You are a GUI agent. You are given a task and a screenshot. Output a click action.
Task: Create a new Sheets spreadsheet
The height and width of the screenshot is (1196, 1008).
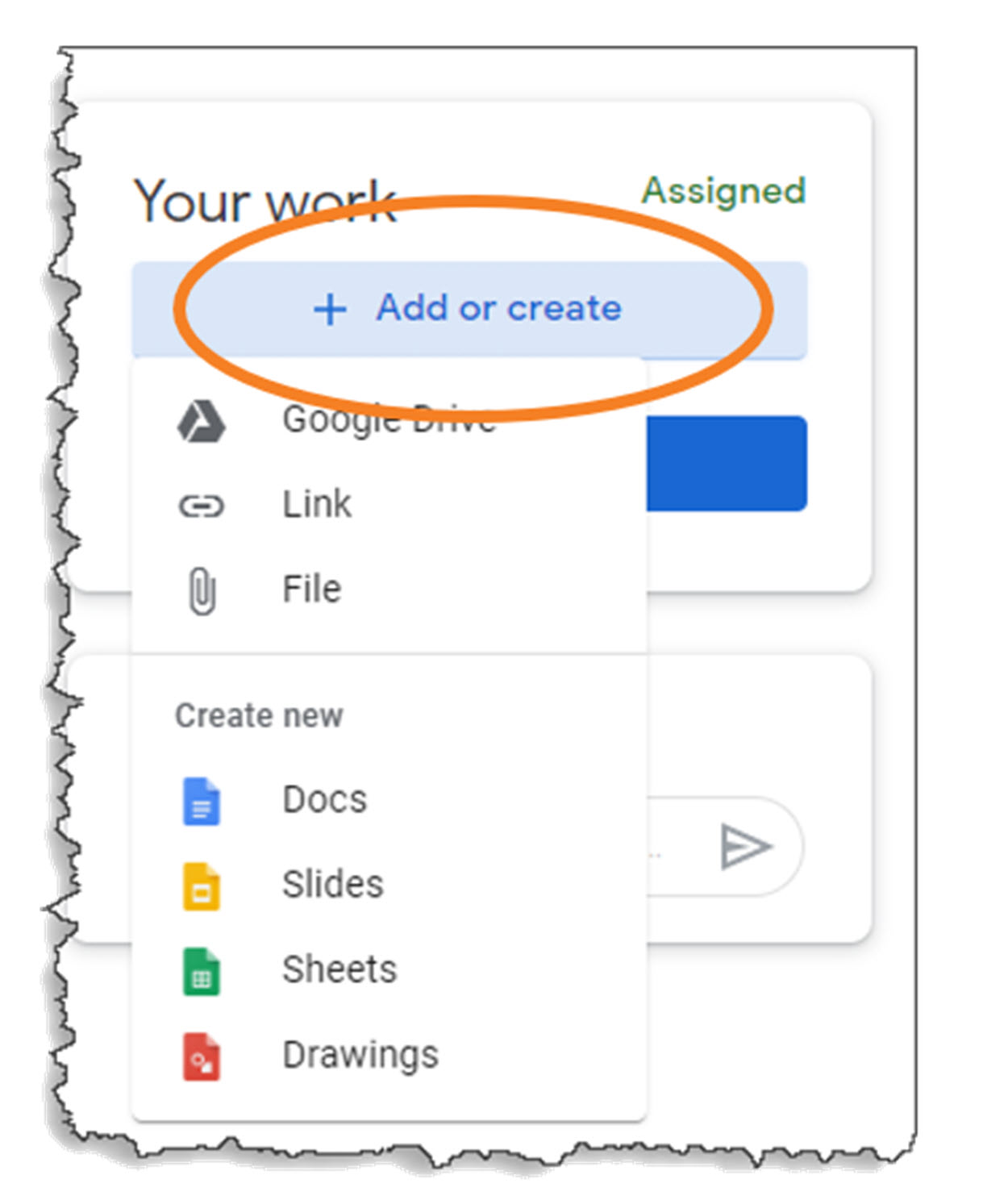[x=389, y=970]
